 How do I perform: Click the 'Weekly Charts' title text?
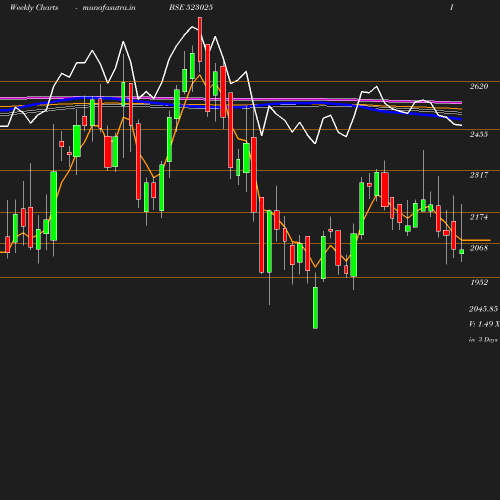pyautogui.click(x=34, y=7)
